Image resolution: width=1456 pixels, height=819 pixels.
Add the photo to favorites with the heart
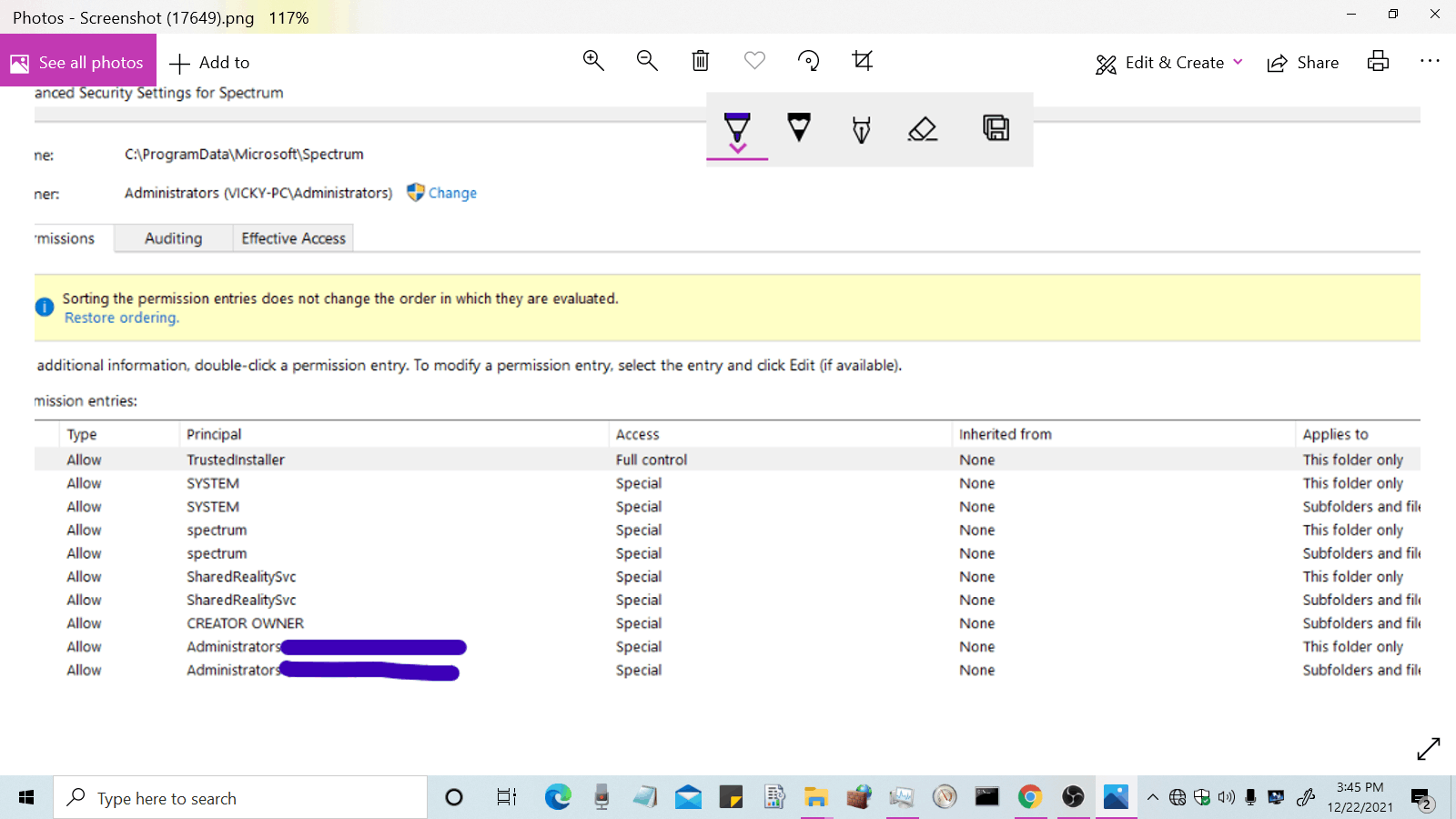tap(754, 61)
